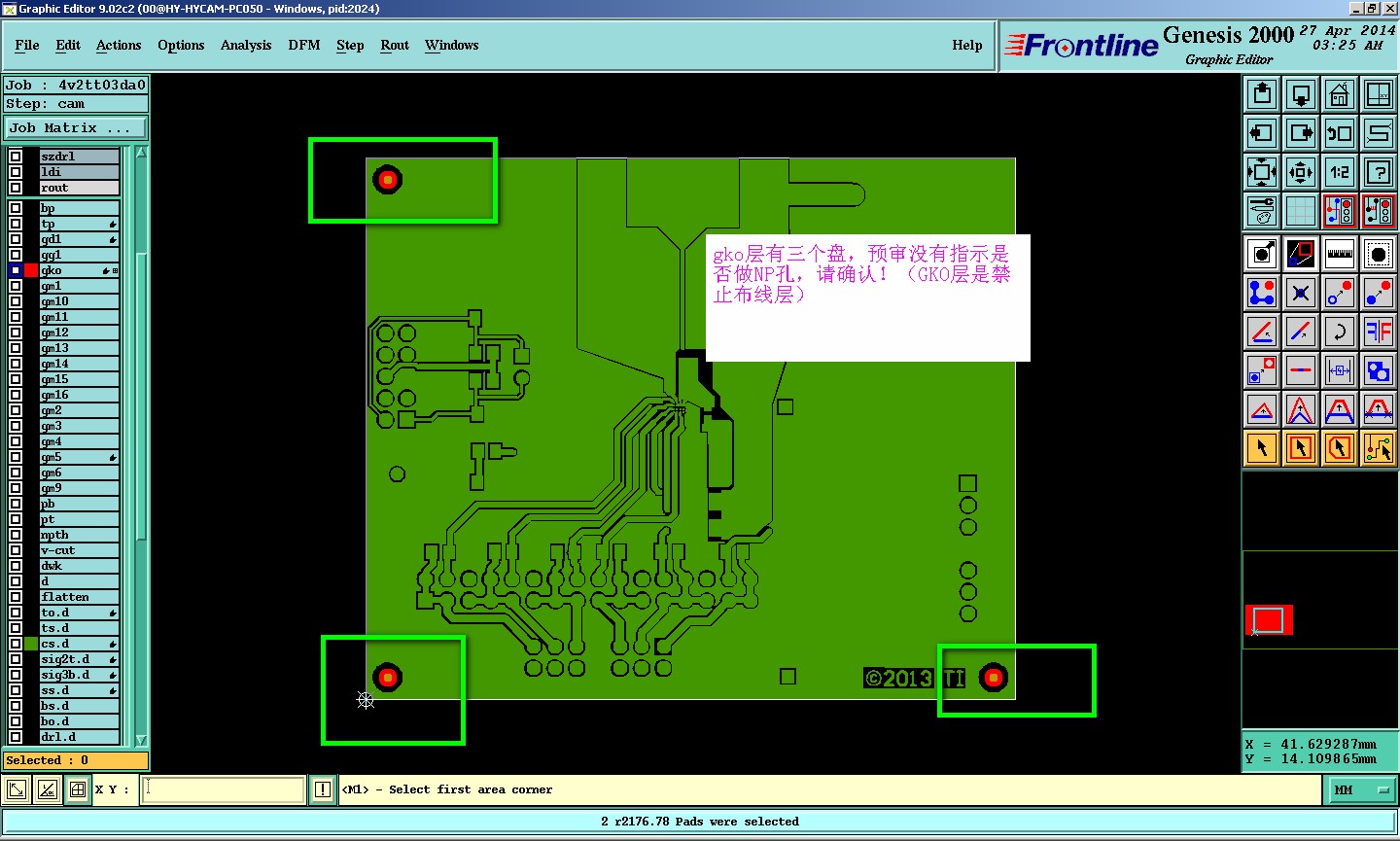Open the Help menu

[x=967, y=46]
